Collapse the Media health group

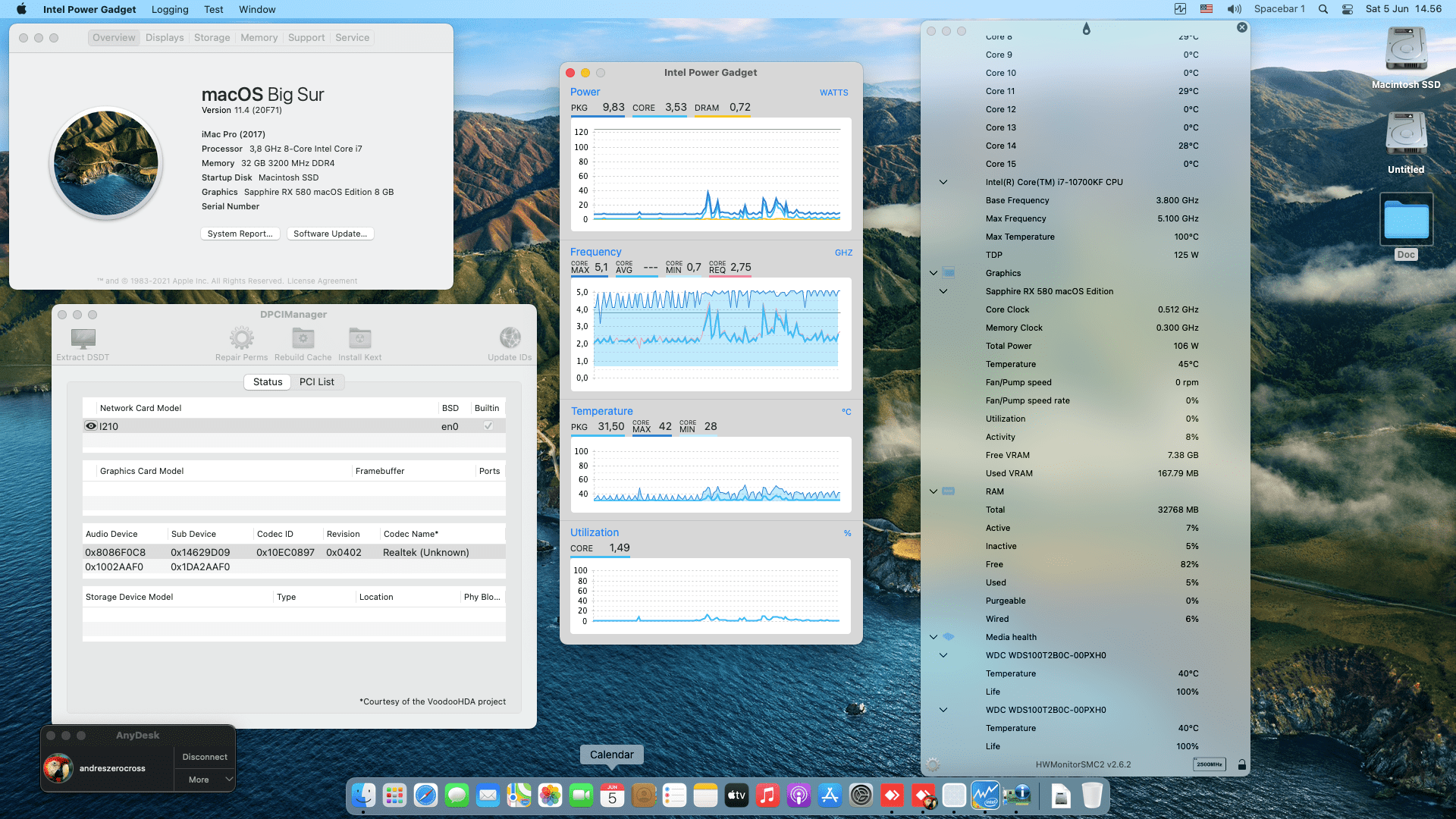click(x=934, y=637)
